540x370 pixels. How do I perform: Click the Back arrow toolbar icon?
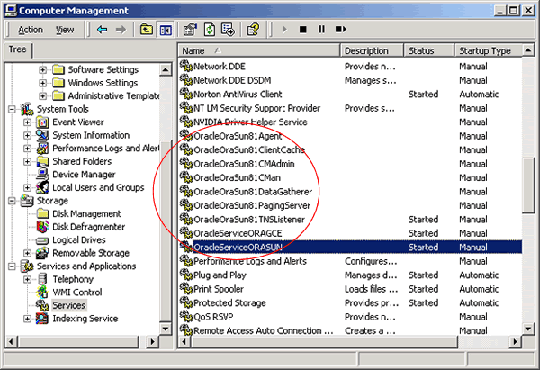pyautogui.click(x=102, y=30)
